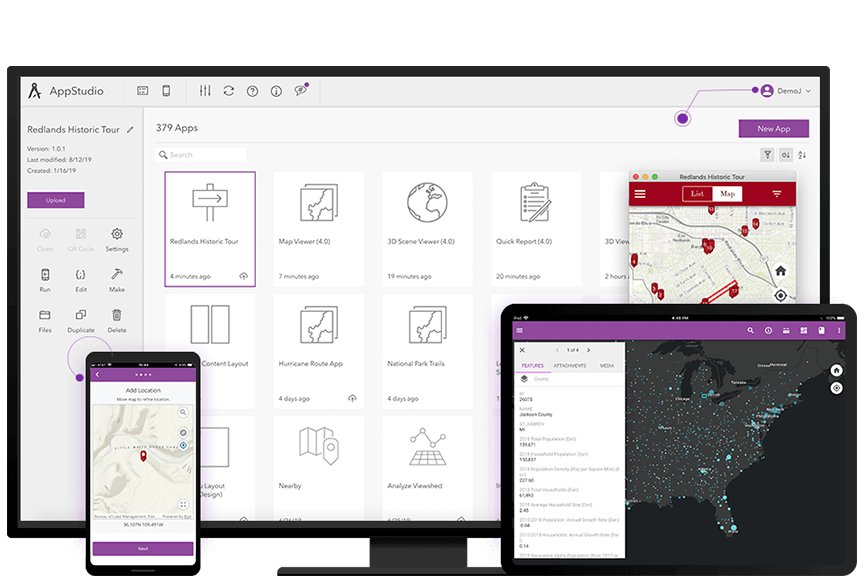This screenshot has width=864, height=576.
Task: Click the Make hammer icon
Action: (117, 274)
